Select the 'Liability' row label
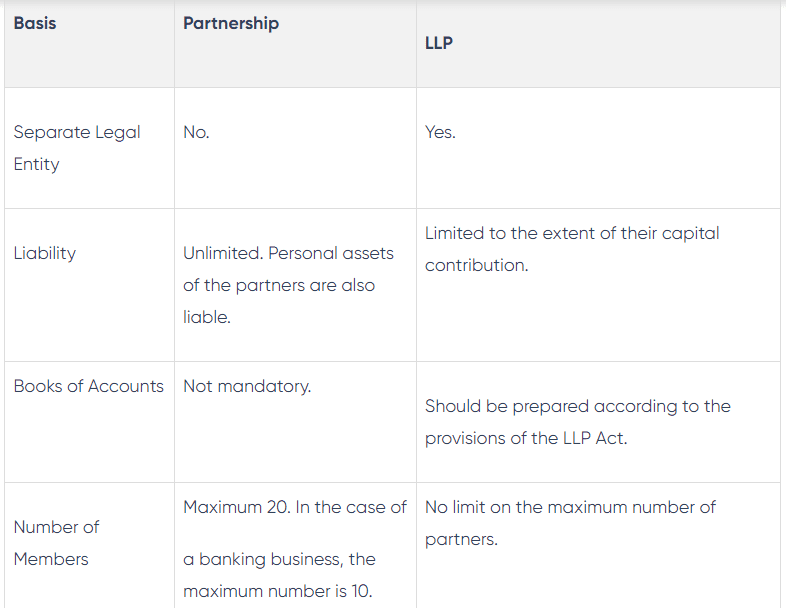The height and width of the screenshot is (608, 786). 45,253
